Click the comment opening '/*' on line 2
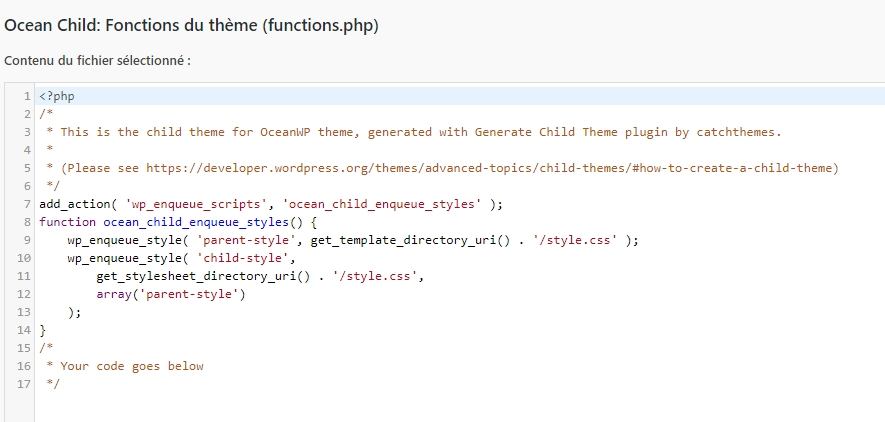Viewport: 885px width, 422px height. (46, 115)
